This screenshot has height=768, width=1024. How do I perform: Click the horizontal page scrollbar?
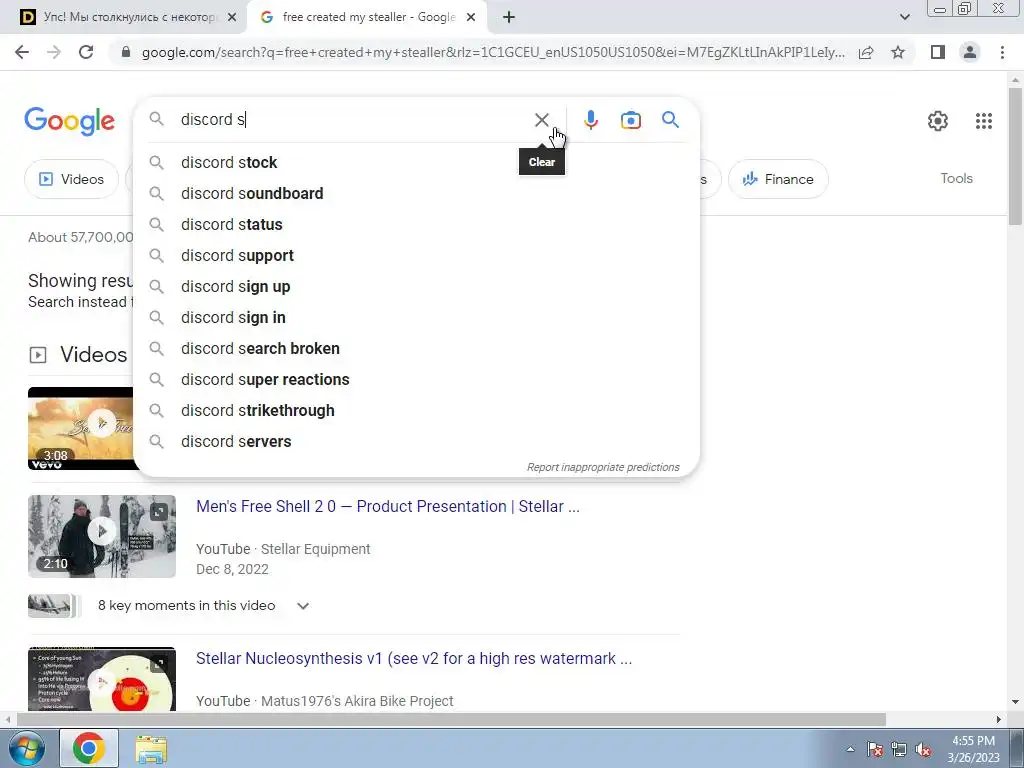point(451,720)
